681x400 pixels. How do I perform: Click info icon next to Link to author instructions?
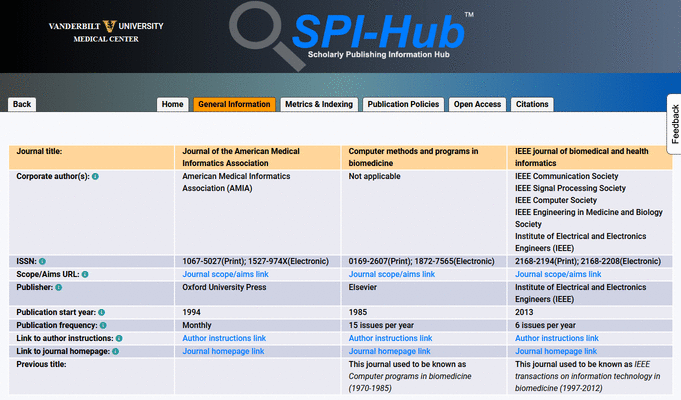point(119,338)
